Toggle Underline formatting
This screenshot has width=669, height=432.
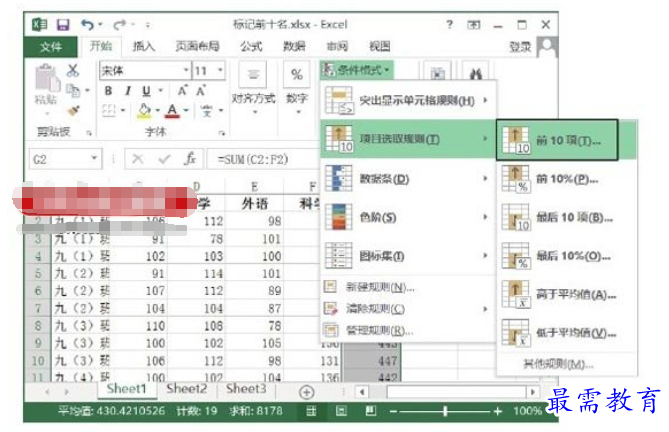click(x=146, y=91)
